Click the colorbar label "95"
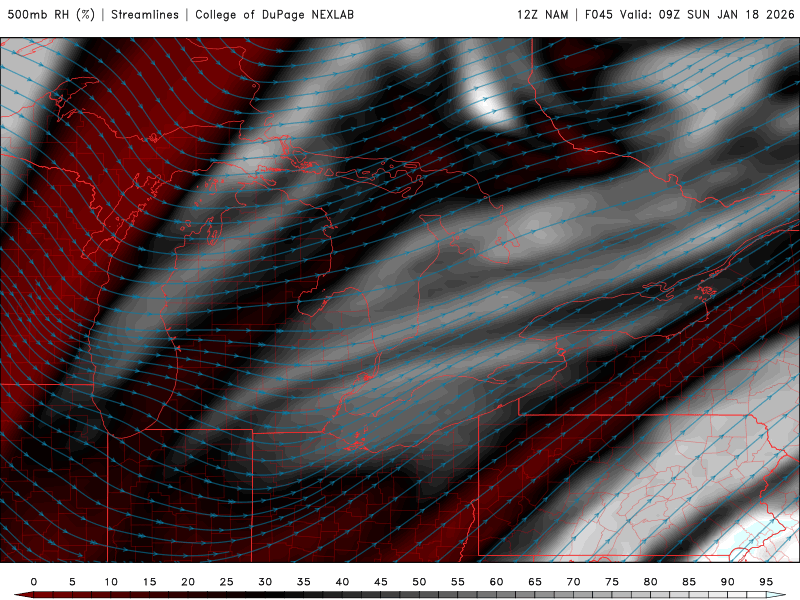This screenshot has height=600, width=800. click(766, 582)
